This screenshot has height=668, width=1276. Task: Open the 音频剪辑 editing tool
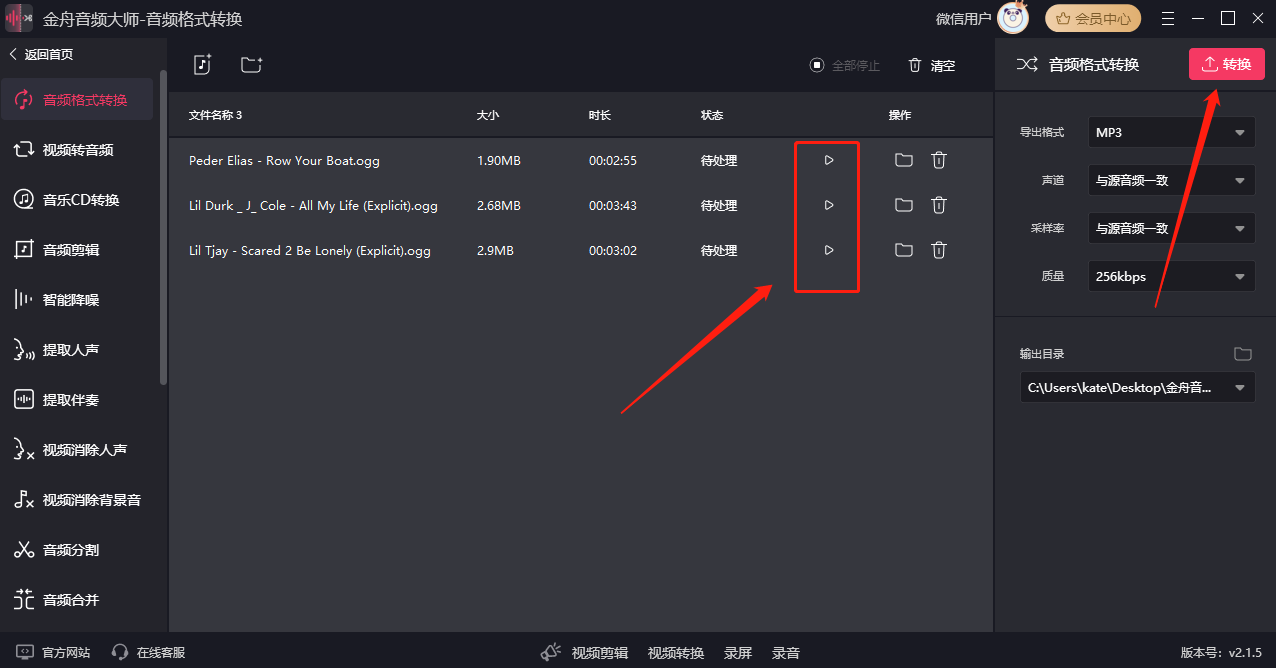tap(77, 249)
